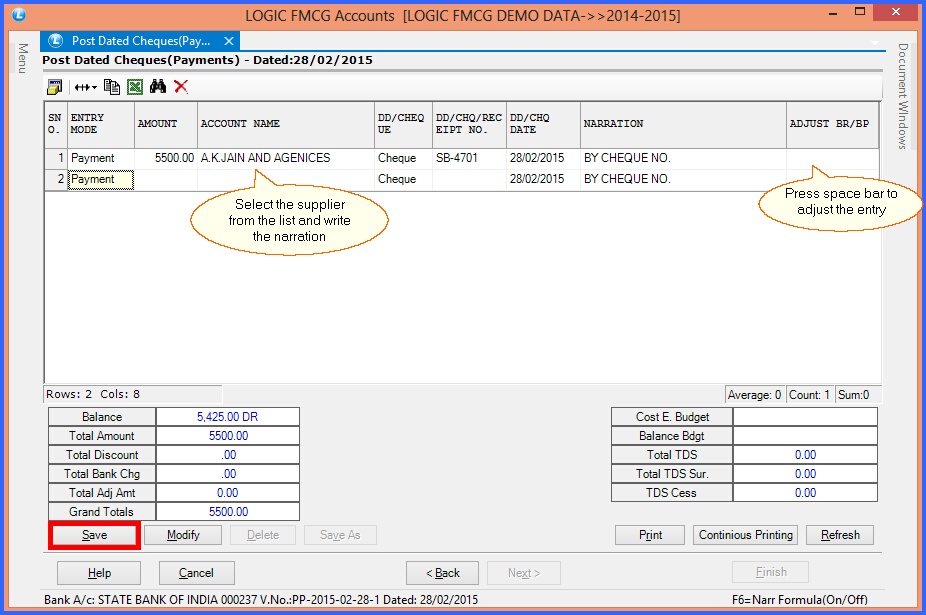
Task: Refresh the cheque entries
Action: (840, 535)
